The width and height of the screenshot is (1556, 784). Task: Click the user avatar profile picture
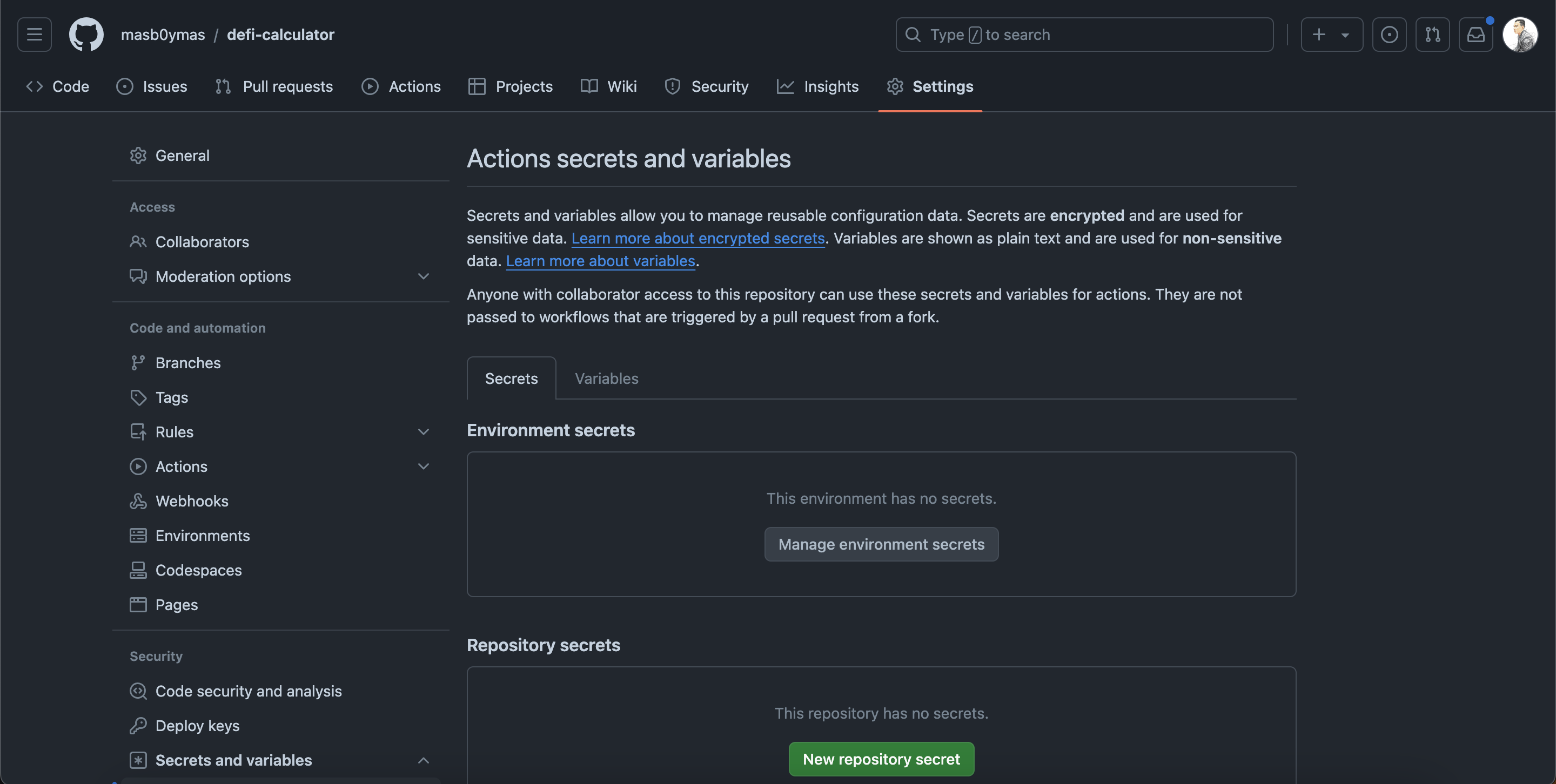1520,35
